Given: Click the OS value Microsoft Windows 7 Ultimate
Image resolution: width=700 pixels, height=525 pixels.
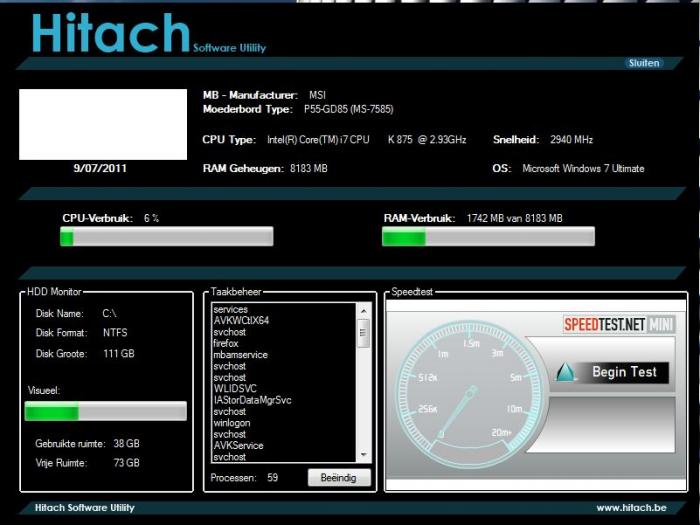Looking at the screenshot, I should point(583,169).
